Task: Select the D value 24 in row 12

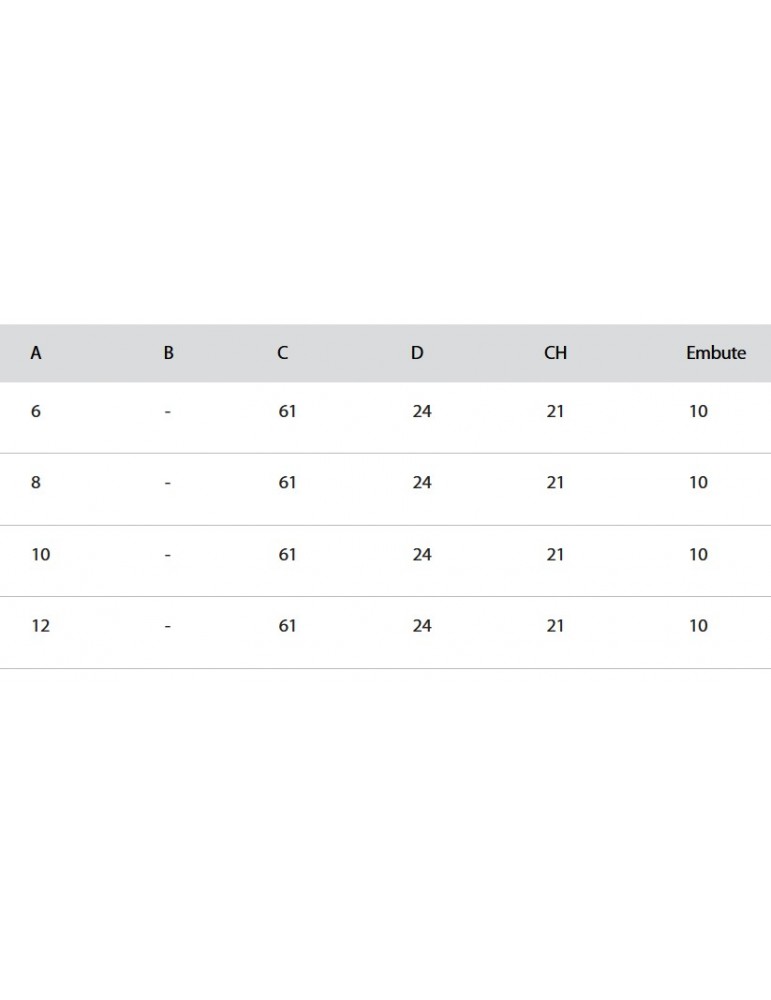Action: click(x=422, y=625)
